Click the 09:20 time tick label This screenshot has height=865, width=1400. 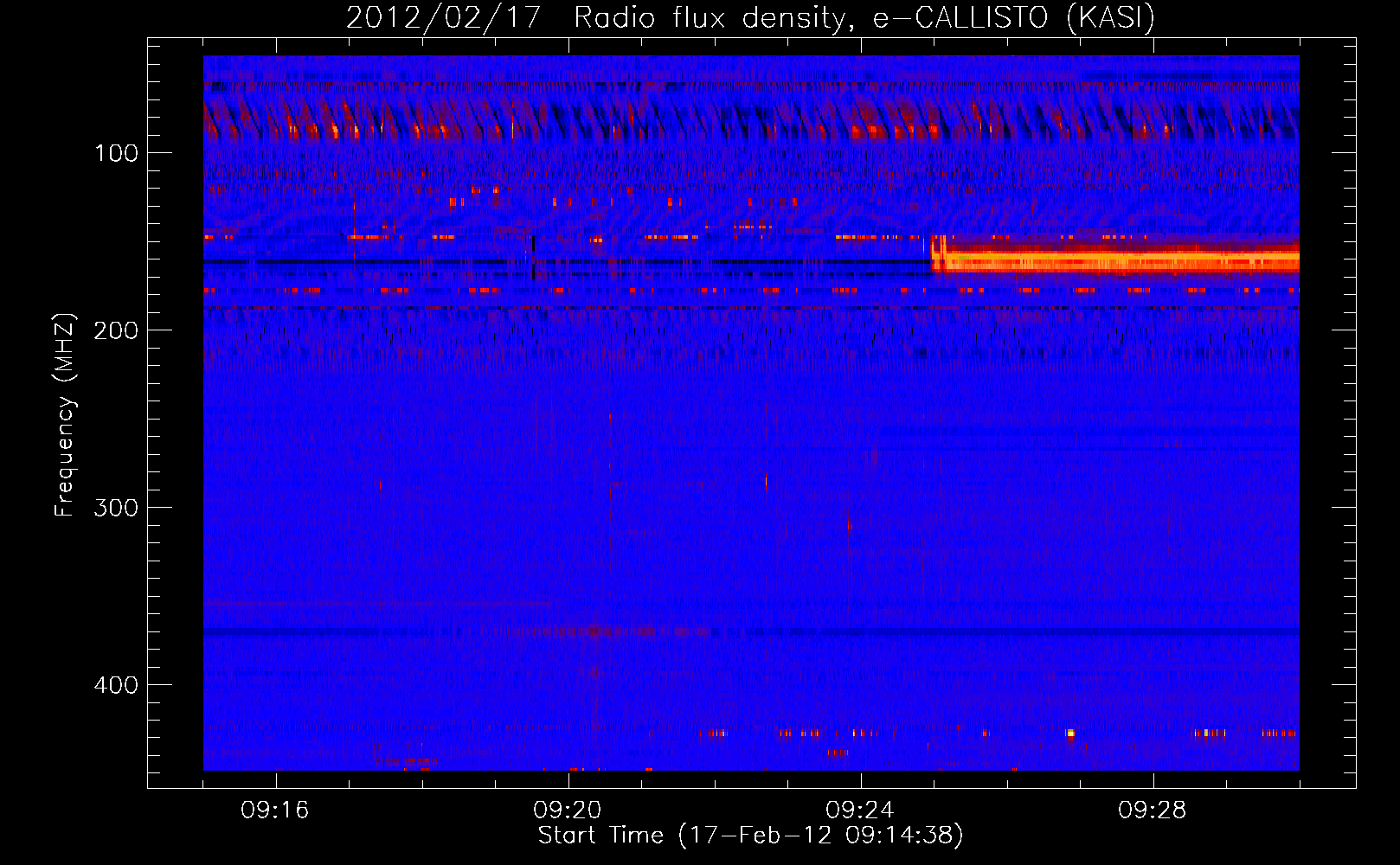click(568, 811)
